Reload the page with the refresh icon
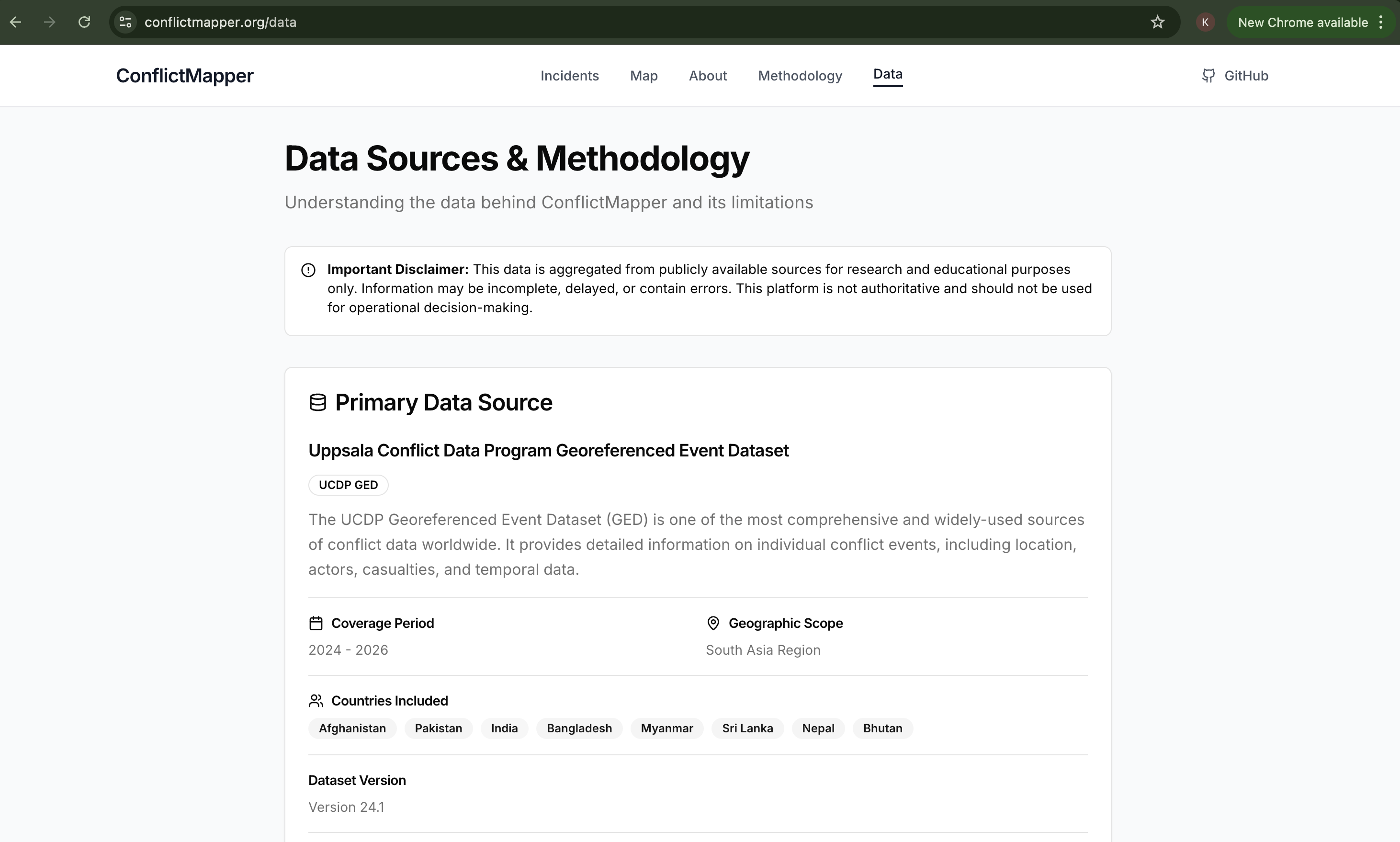1400x842 pixels. click(x=84, y=22)
